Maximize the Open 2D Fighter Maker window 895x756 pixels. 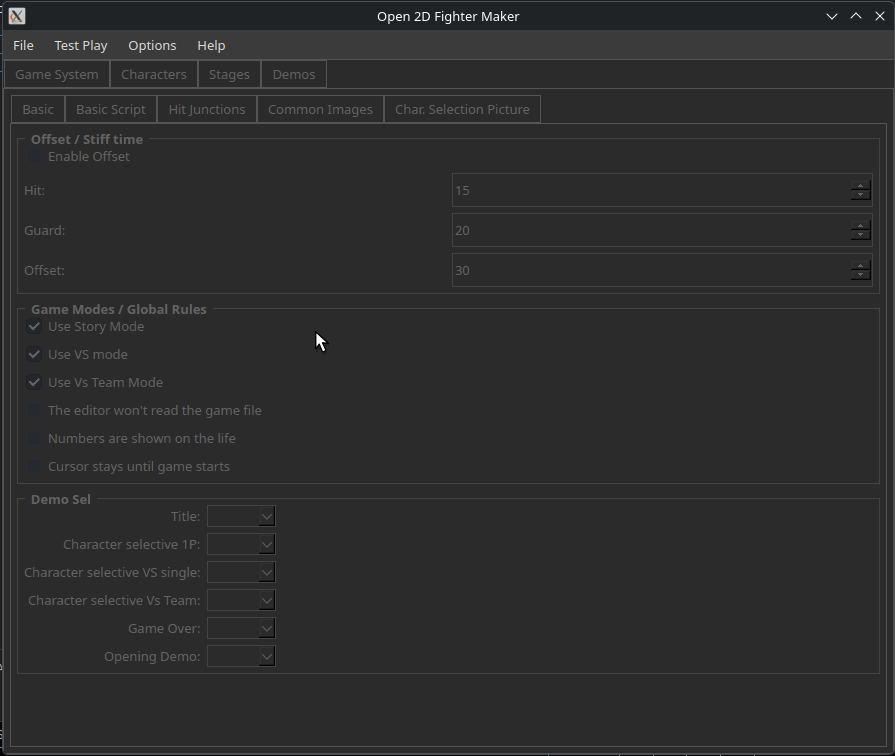pos(856,16)
